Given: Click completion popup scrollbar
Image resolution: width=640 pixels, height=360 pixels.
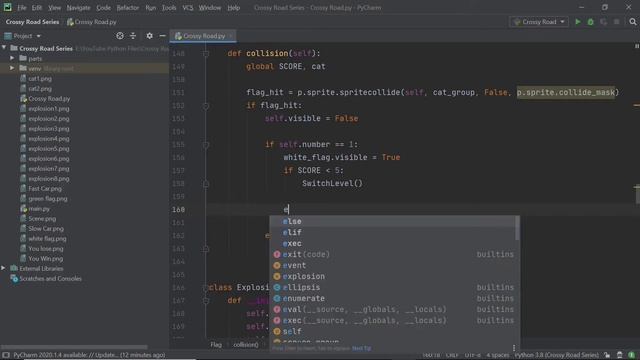Looking at the screenshot, I should pos(518,228).
